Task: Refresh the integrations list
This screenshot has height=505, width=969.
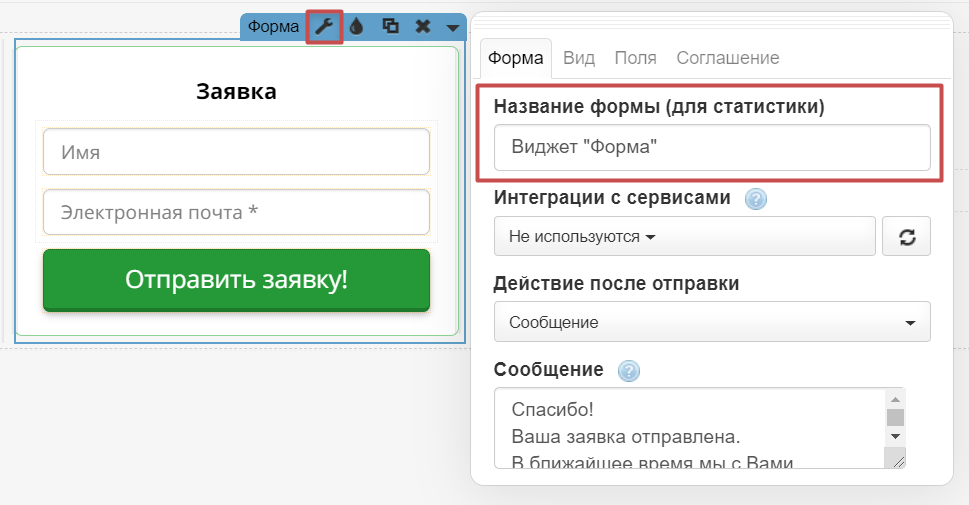Action: click(907, 238)
